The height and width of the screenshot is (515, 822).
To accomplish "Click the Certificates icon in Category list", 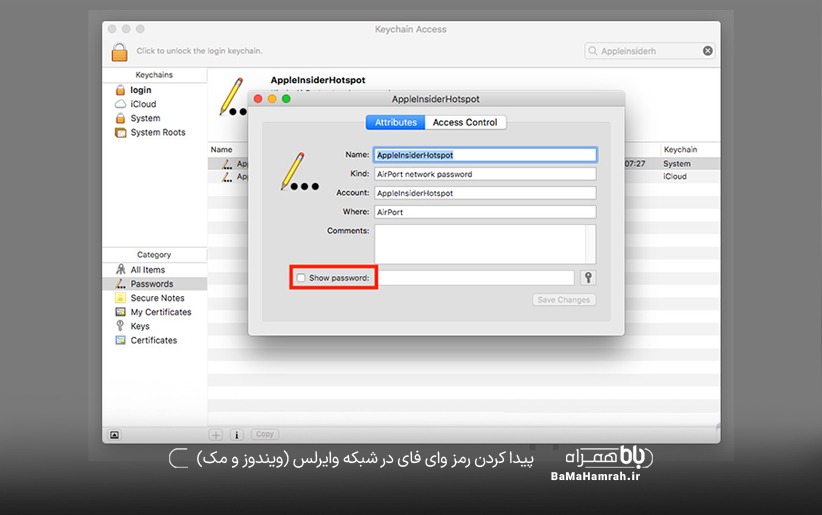I will [x=120, y=340].
